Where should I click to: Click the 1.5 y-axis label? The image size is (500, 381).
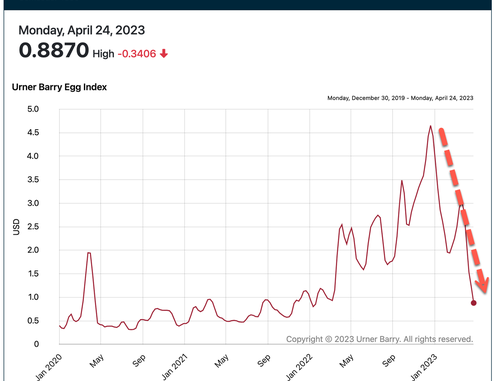tap(33, 274)
